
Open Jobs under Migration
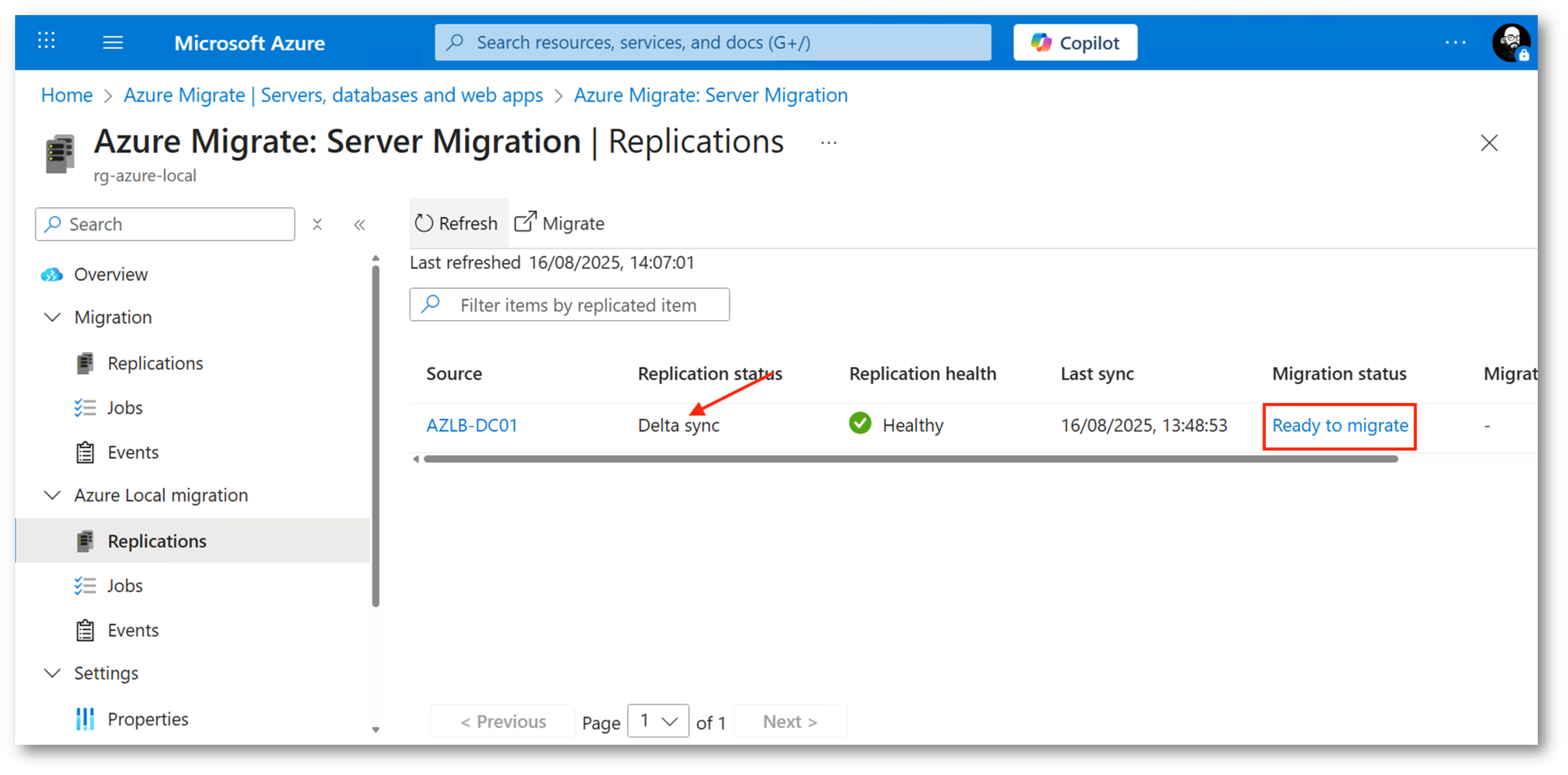pyautogui.click(x=125, y=408)
